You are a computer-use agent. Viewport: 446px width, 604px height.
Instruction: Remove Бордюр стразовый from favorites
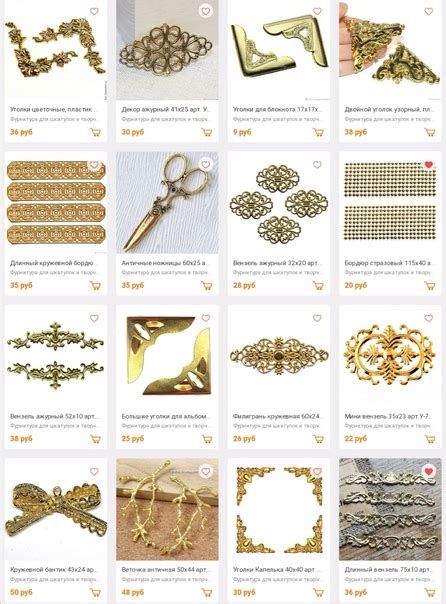pyautogui.click(x=429, y=165)
